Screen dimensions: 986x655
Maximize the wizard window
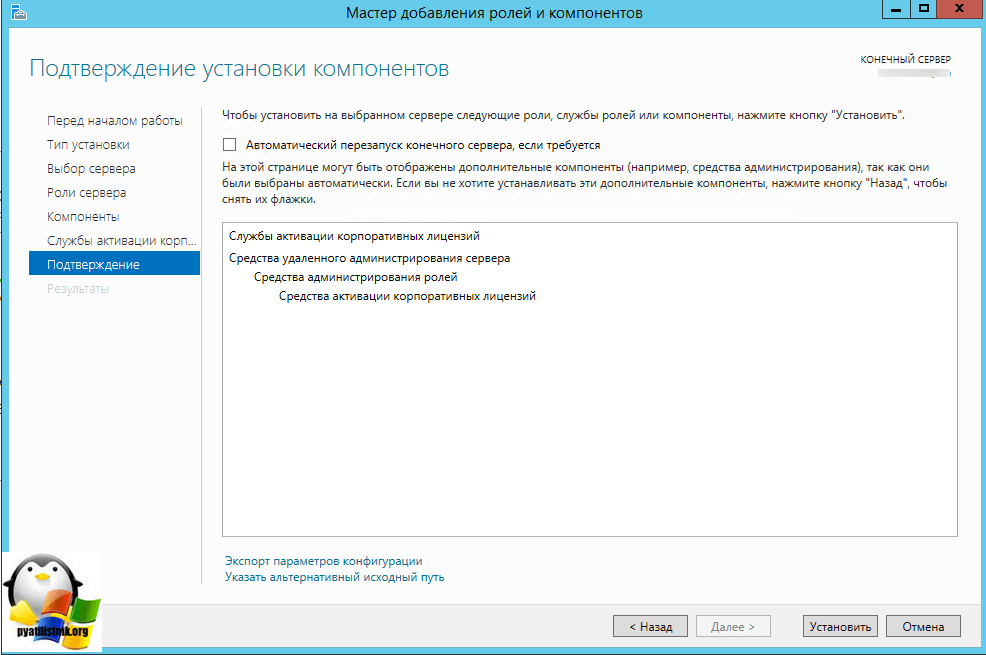[923, 9]
